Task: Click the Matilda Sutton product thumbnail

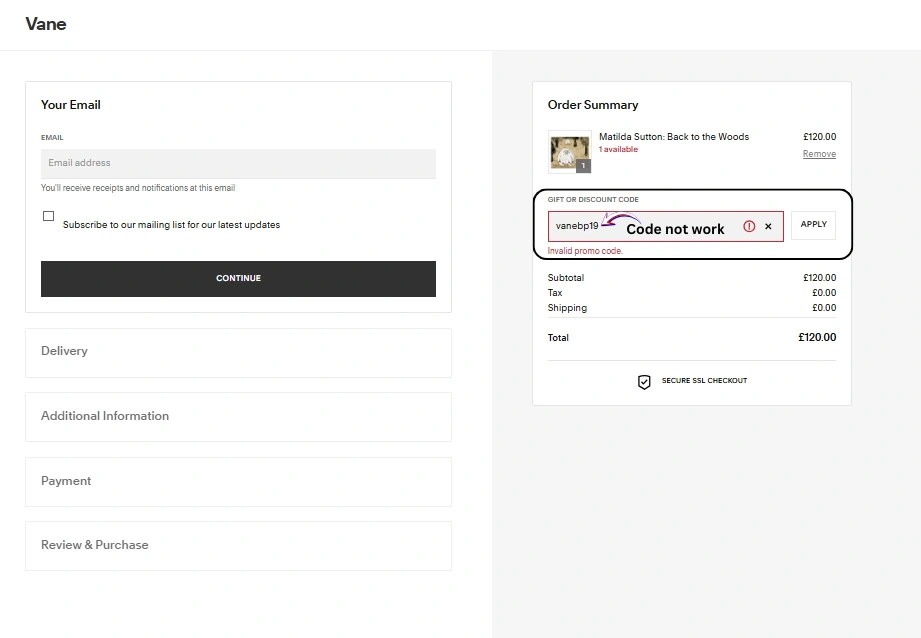Action: click(568, 149)
